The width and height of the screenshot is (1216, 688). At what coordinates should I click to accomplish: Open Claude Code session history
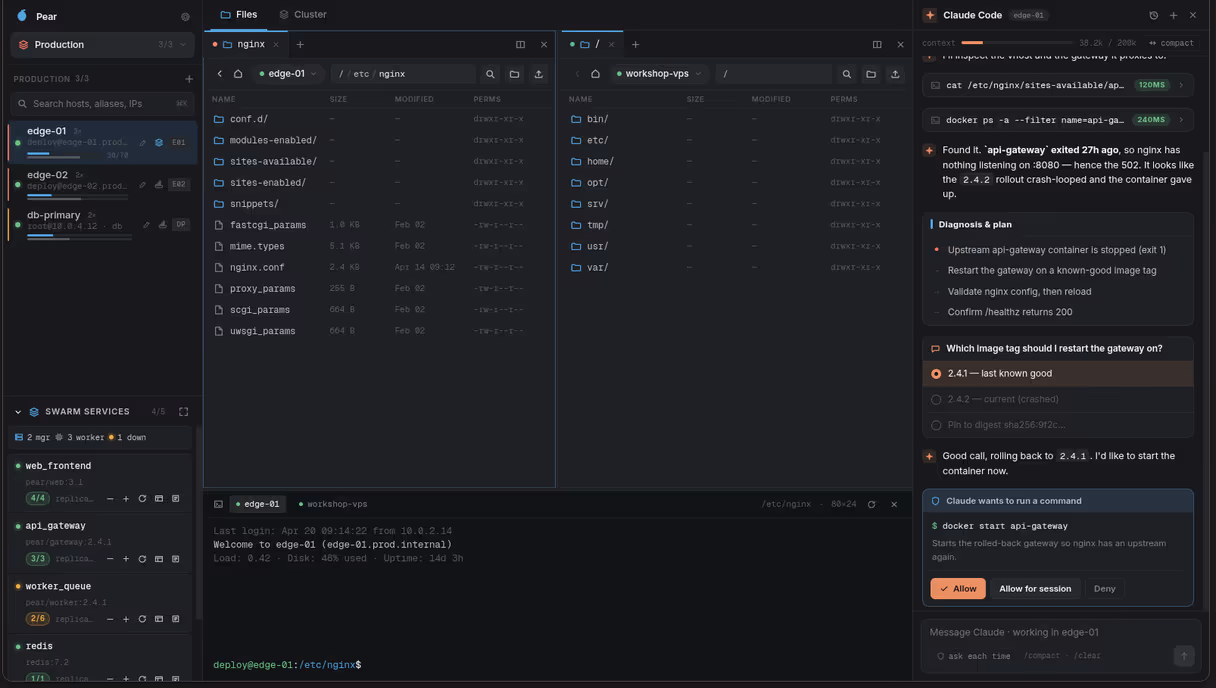coord(1153,15)
